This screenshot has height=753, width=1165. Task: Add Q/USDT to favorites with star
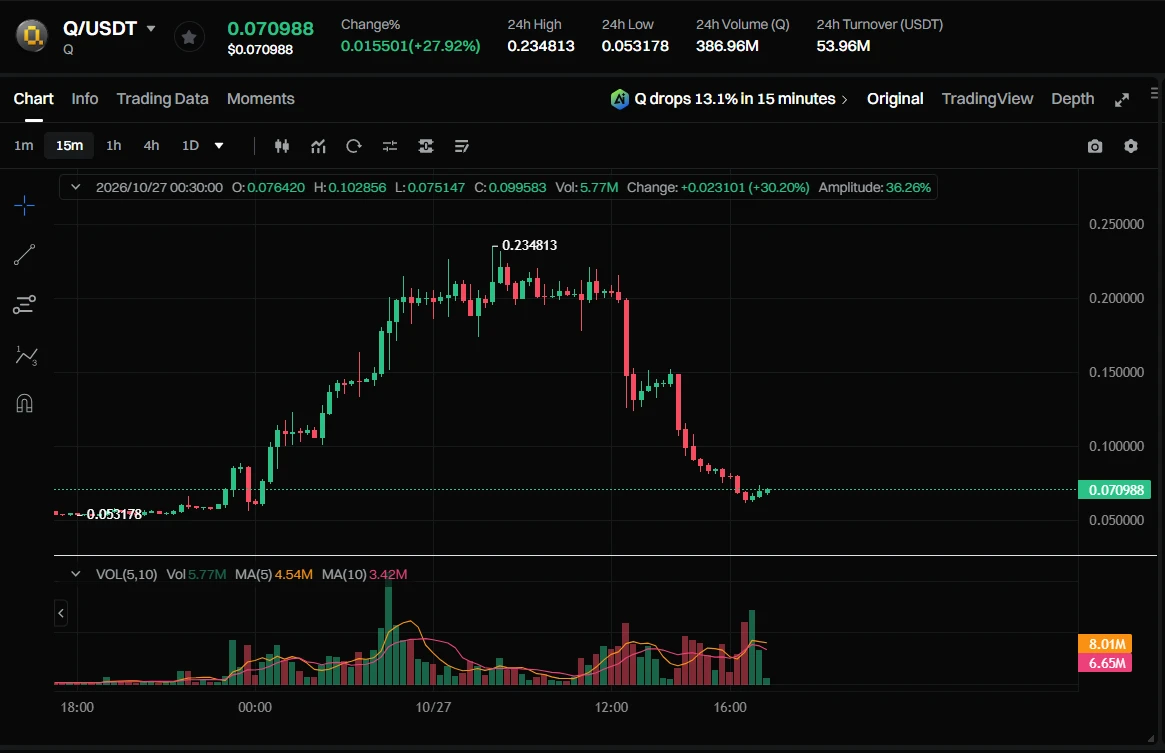(189, 36)
